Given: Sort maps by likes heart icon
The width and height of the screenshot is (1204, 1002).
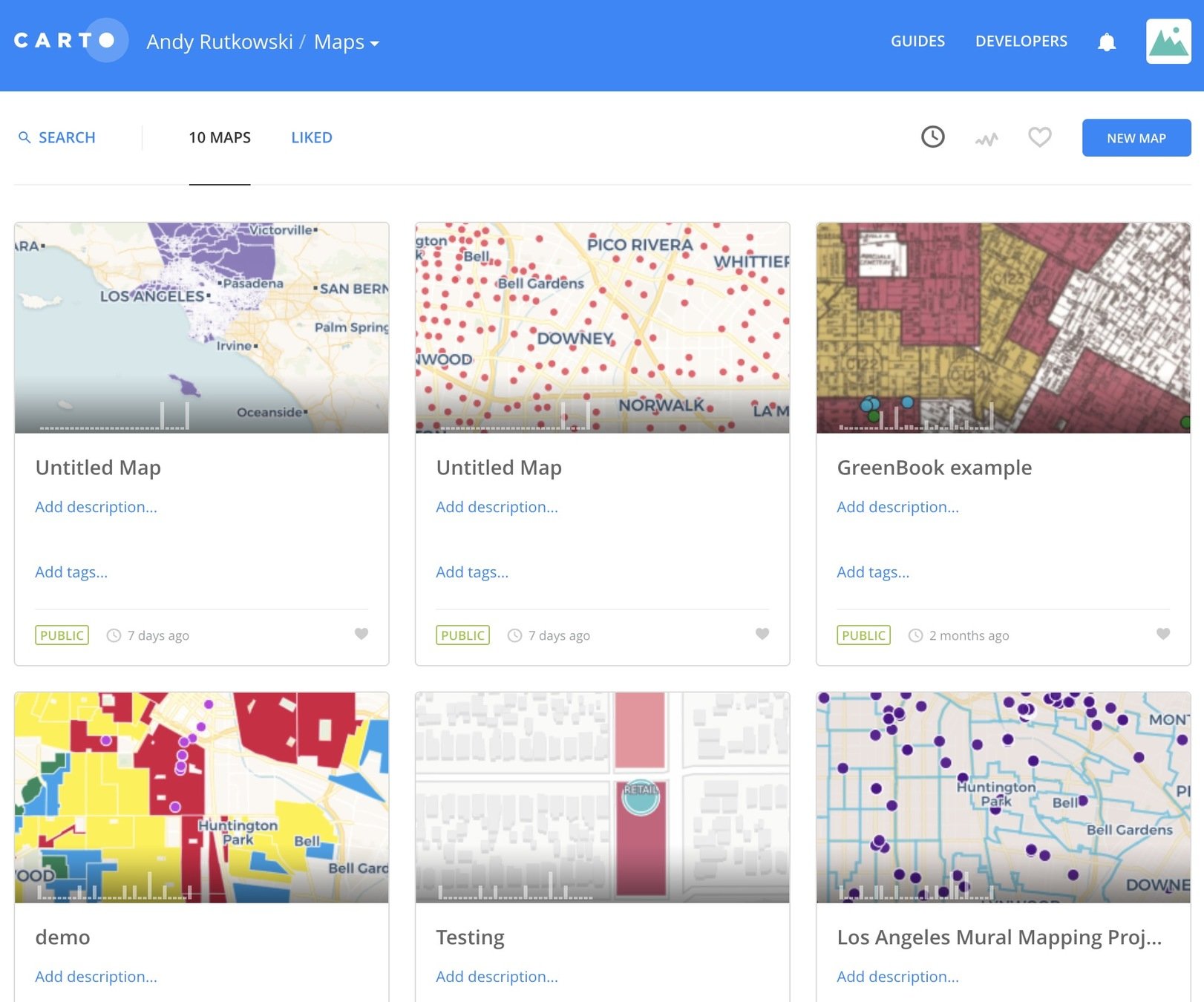Looking at the screenshot, I should (x=1039, y=137).
